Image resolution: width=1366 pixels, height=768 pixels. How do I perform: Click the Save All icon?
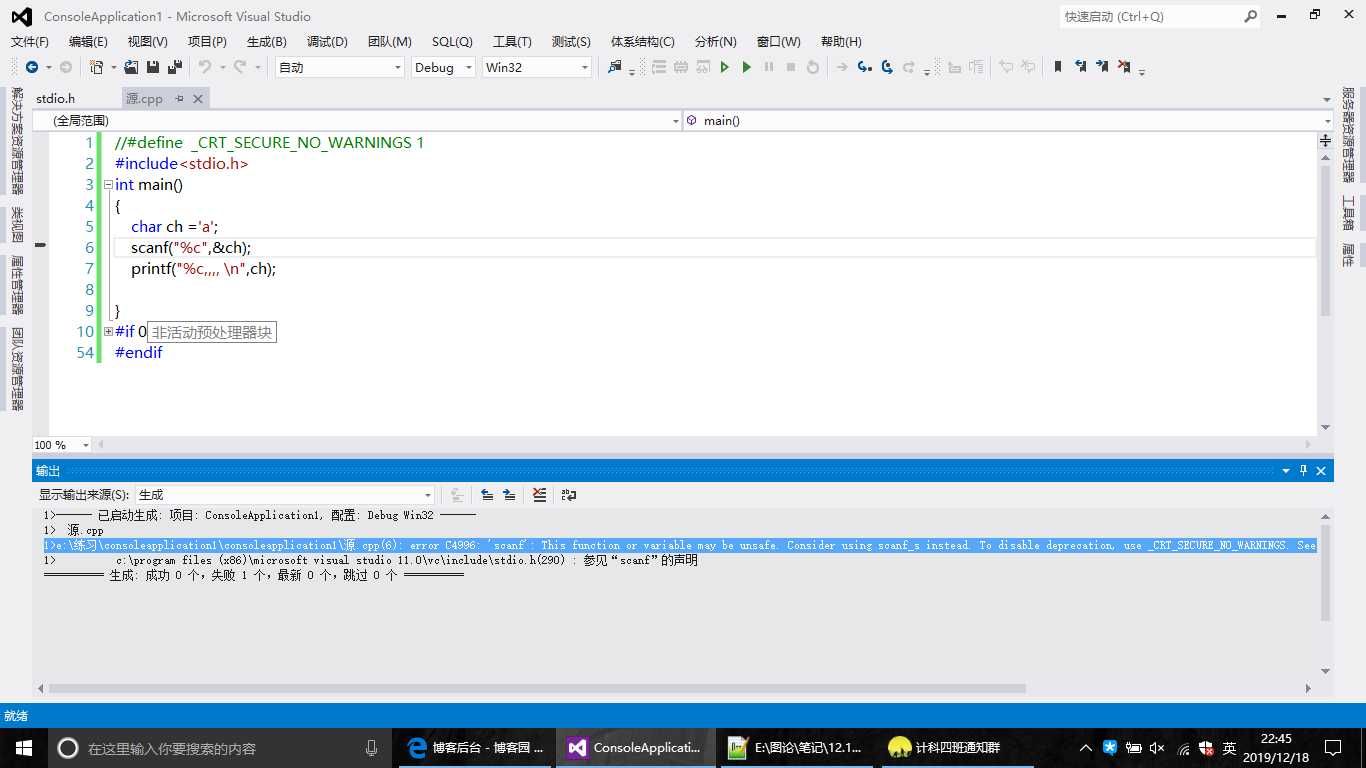pos(175,67)
